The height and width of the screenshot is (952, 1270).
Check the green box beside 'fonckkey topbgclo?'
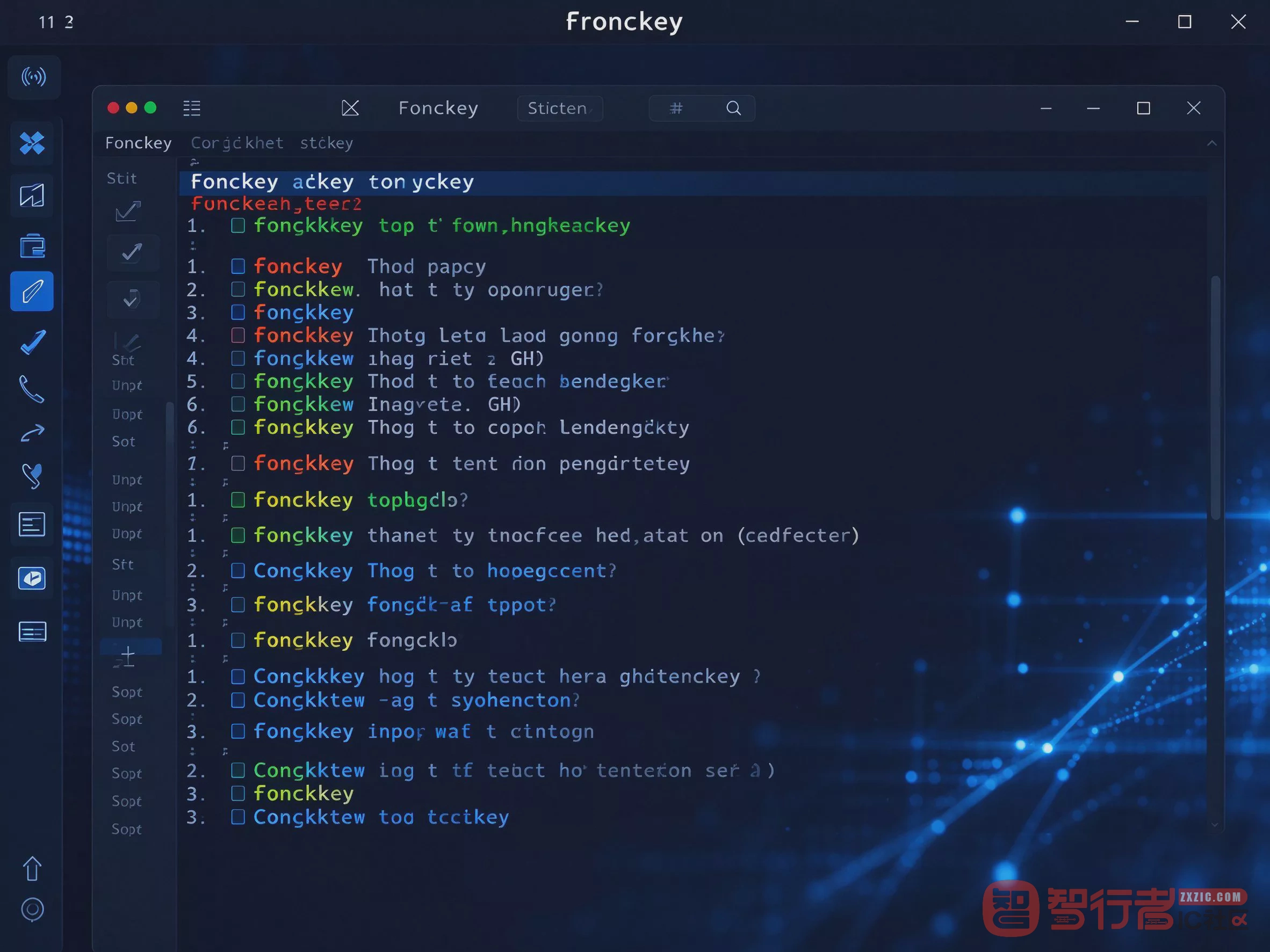pos(237,500)
